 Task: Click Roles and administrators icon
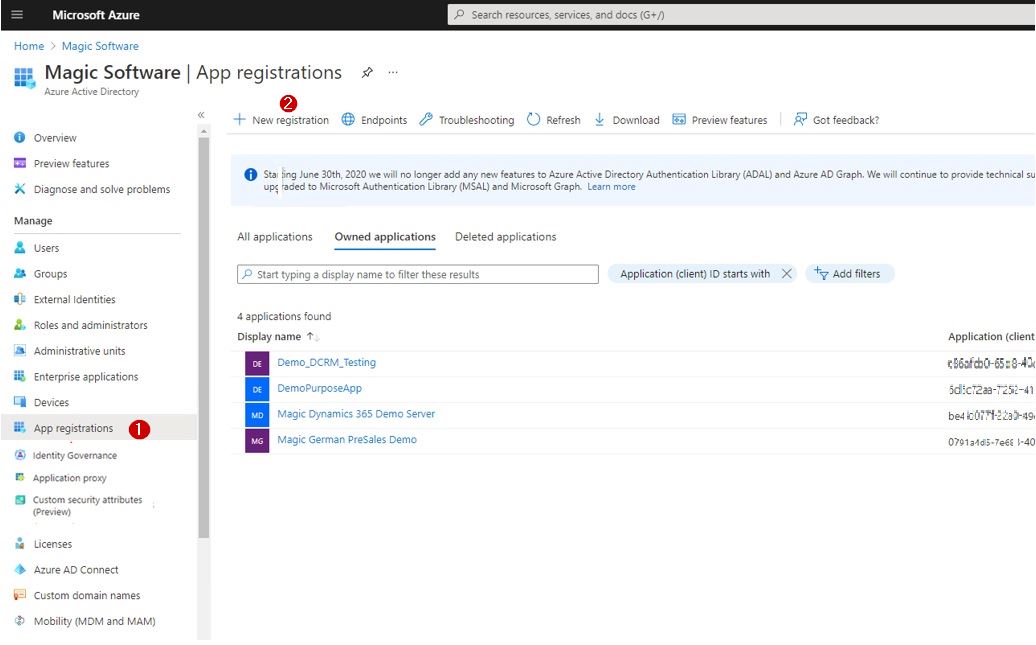pos(20,324)
